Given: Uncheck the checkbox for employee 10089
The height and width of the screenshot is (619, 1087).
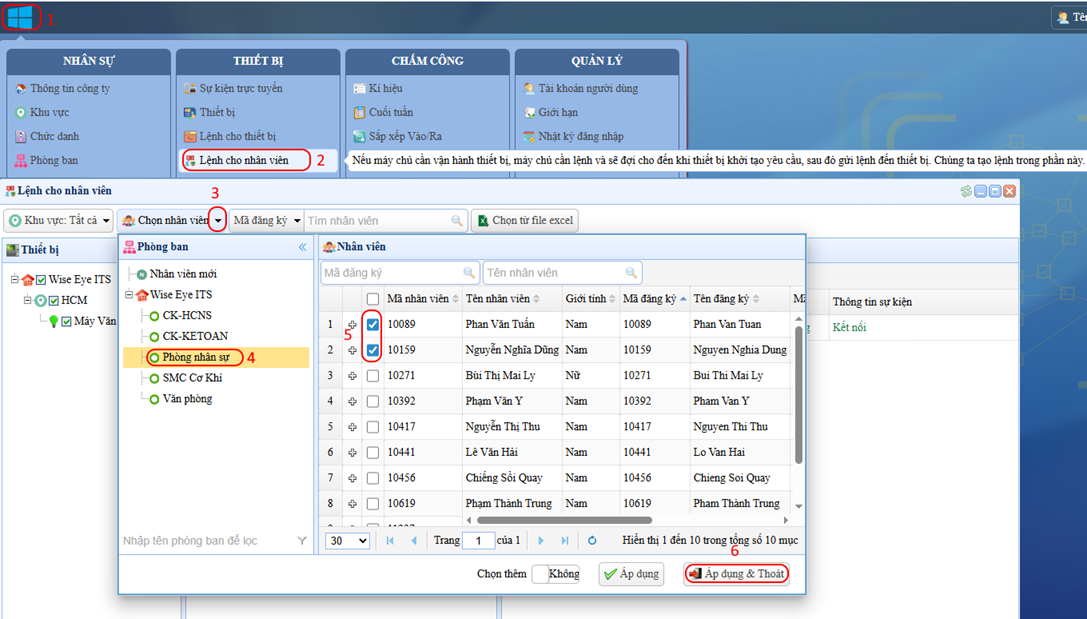Looking at the screenshot, I should click(x=372, y=324).
